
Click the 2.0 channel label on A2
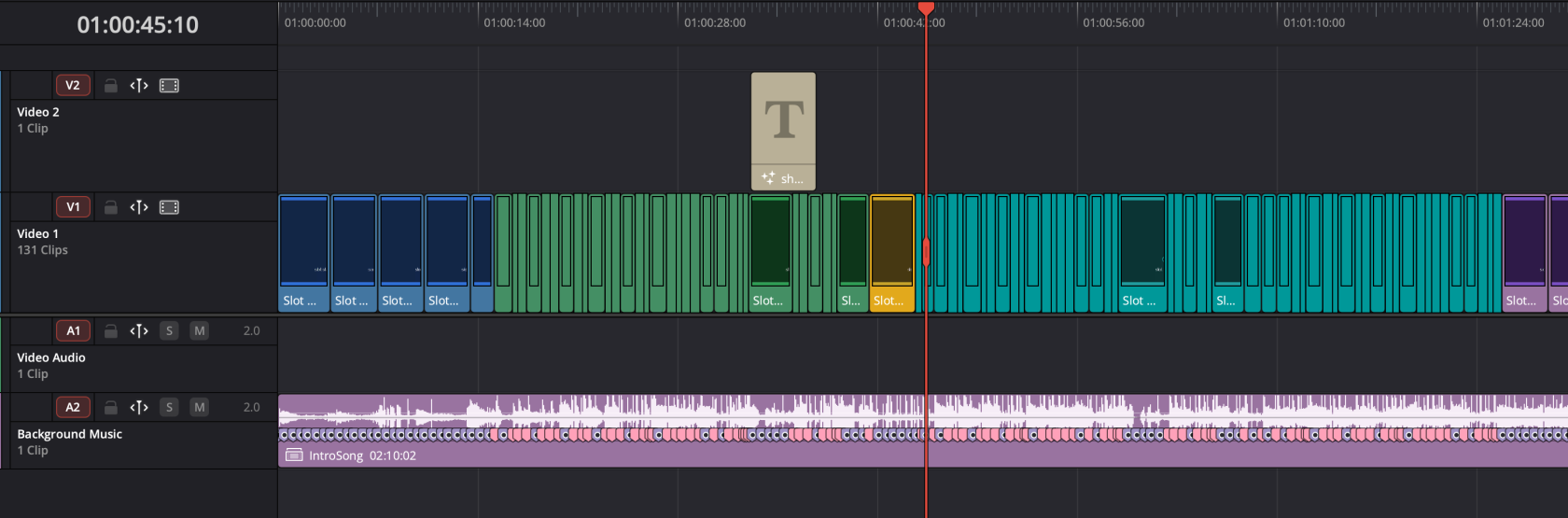click(252, 407)
